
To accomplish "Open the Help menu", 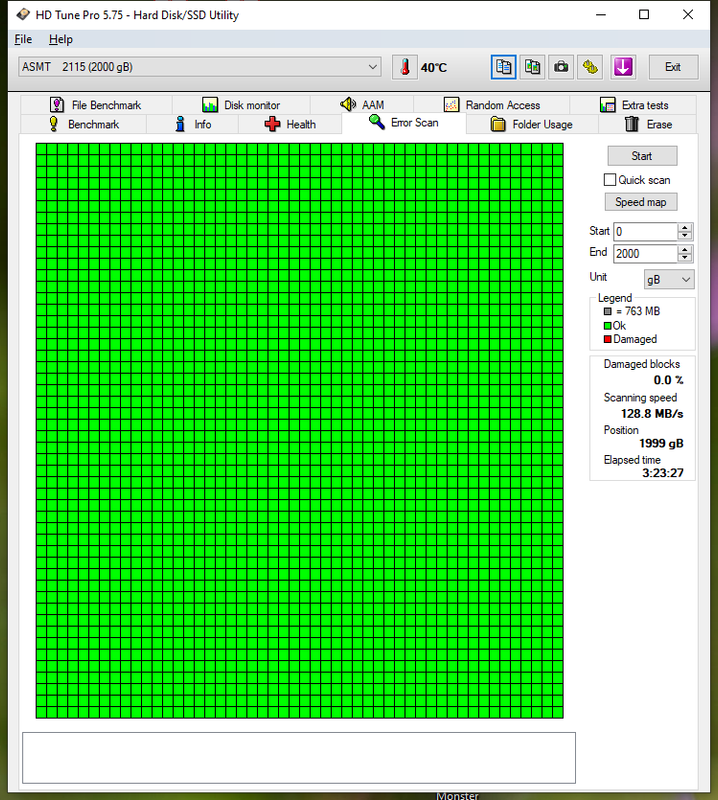I will click(61, 39).
